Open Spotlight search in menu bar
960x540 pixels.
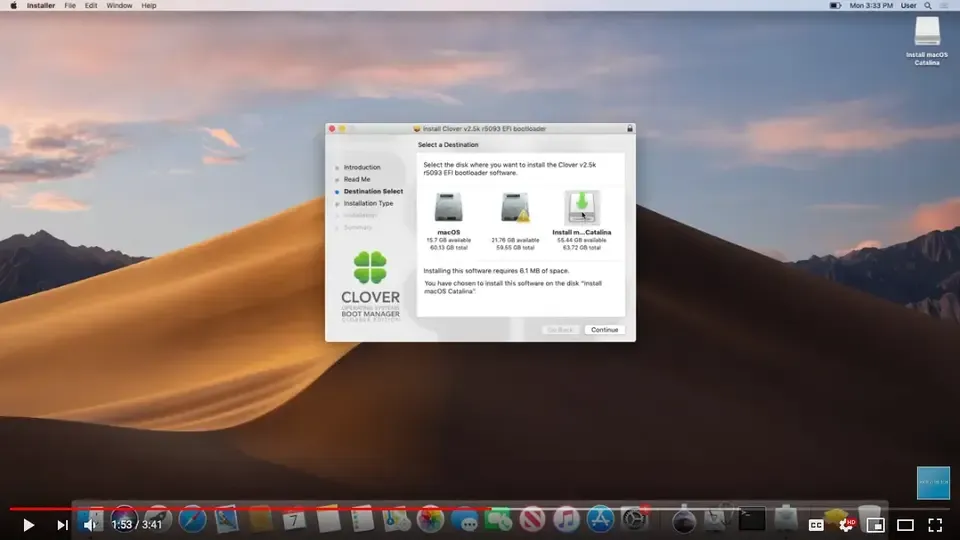[x=928, y=6]
